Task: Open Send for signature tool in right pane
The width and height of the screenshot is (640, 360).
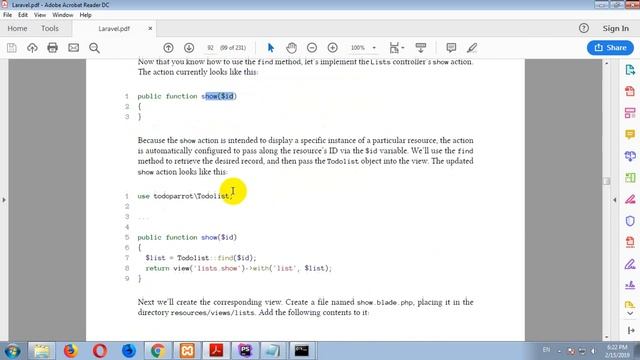Action: click(630, 285)
